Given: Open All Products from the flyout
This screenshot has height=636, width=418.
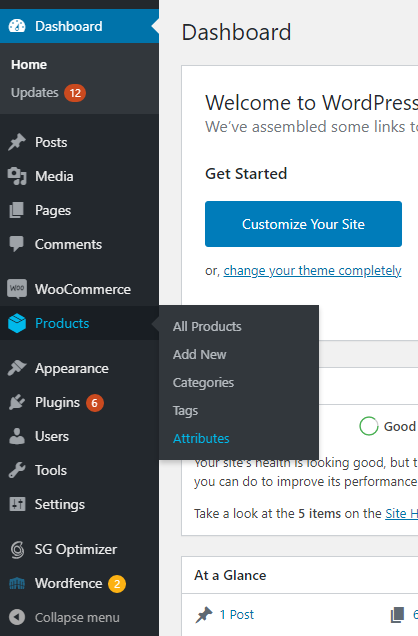Looking at the screenshot, I should (207, 327).
